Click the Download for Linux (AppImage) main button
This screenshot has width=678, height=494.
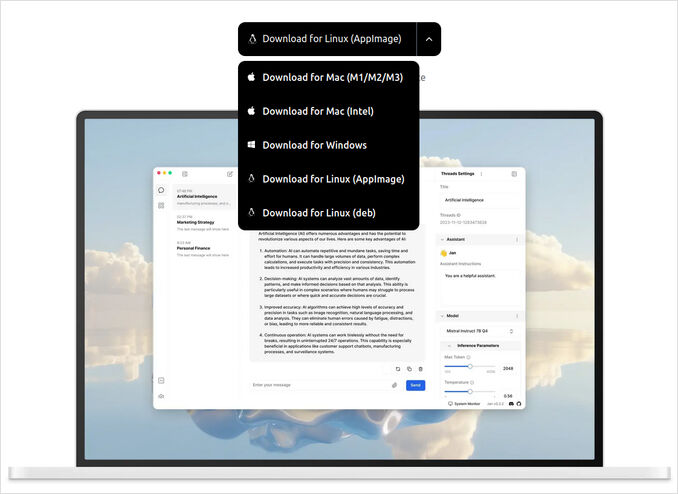click(x=327, y=39)
